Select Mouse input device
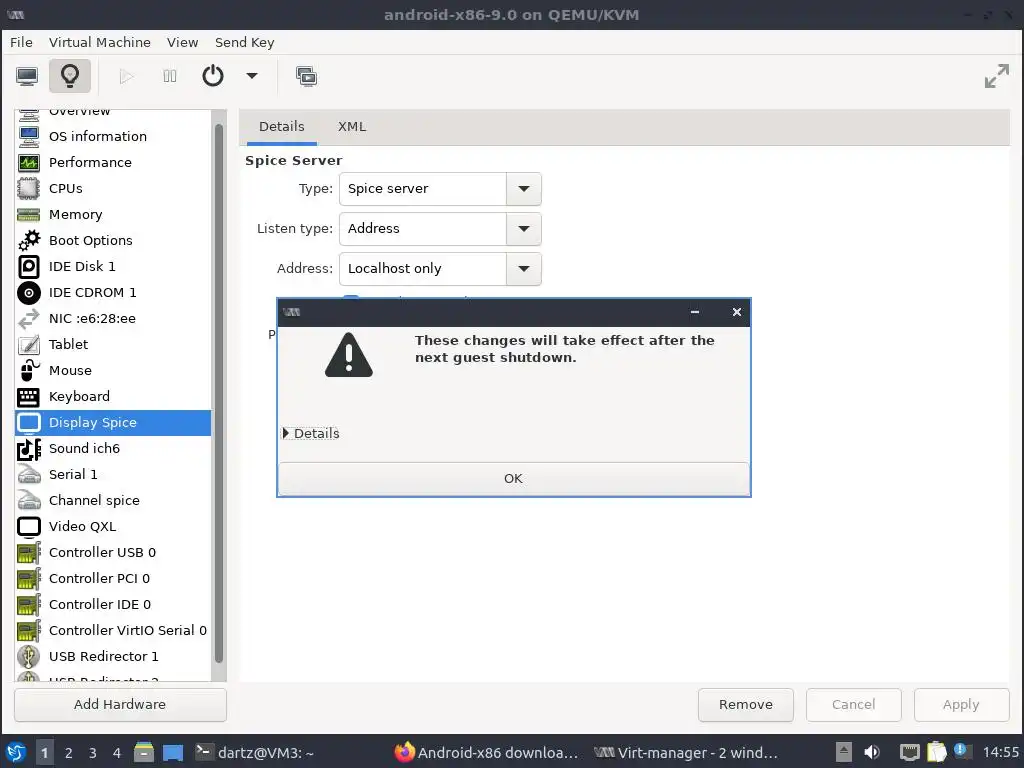The width and height of the screenshot is (1024, 768). pos(113,370)
